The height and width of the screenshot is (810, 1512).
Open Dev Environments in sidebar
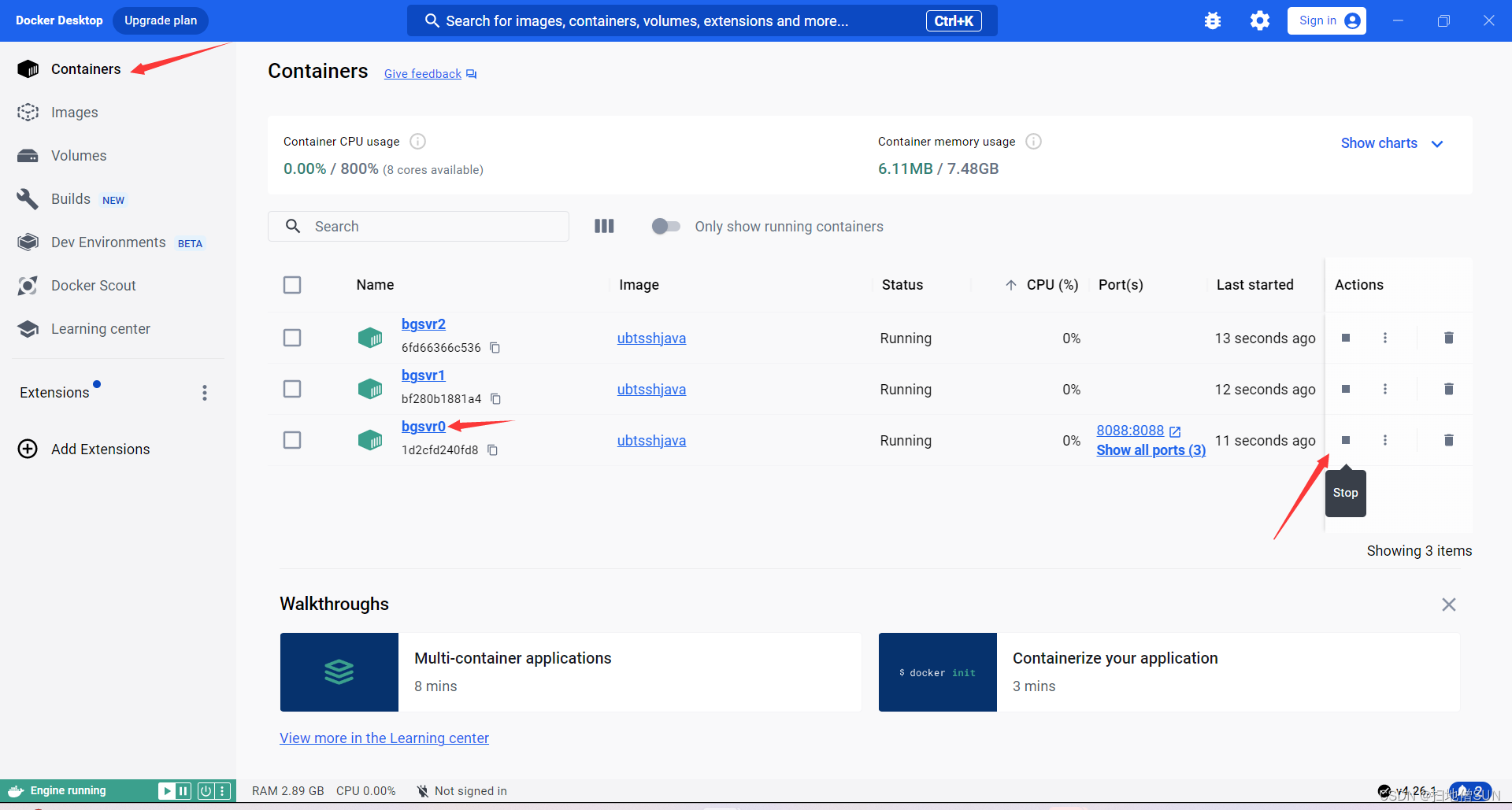tap(109, 242)
